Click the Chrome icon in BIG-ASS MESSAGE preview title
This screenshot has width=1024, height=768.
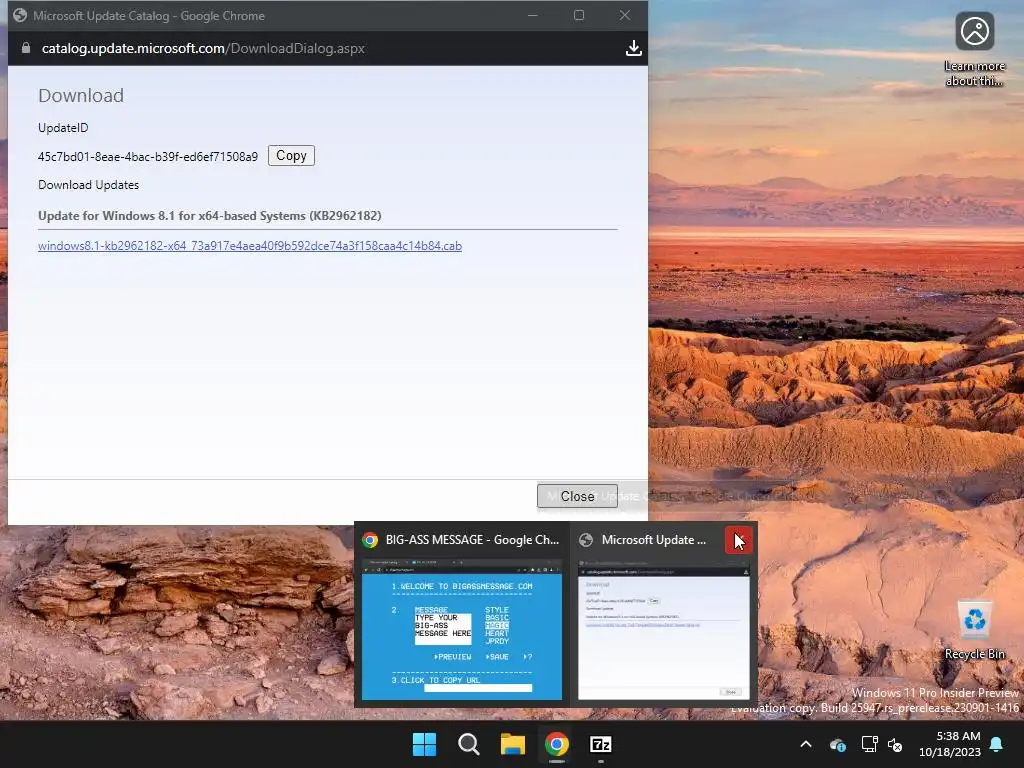pos(370,540)
